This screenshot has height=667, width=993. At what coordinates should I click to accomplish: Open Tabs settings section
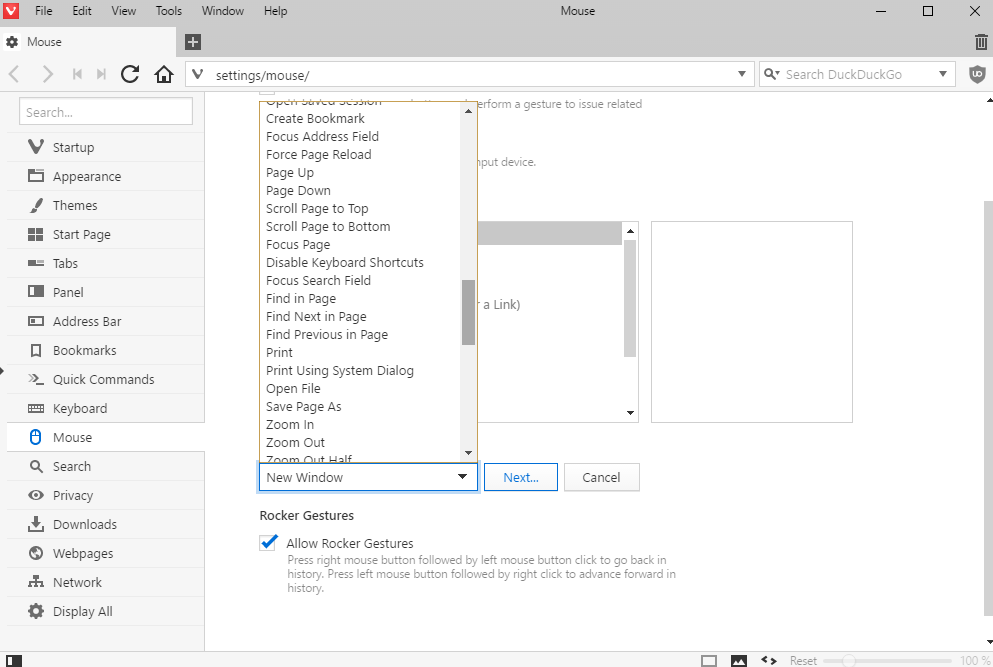pyautogui.click(x=106, y=264)
